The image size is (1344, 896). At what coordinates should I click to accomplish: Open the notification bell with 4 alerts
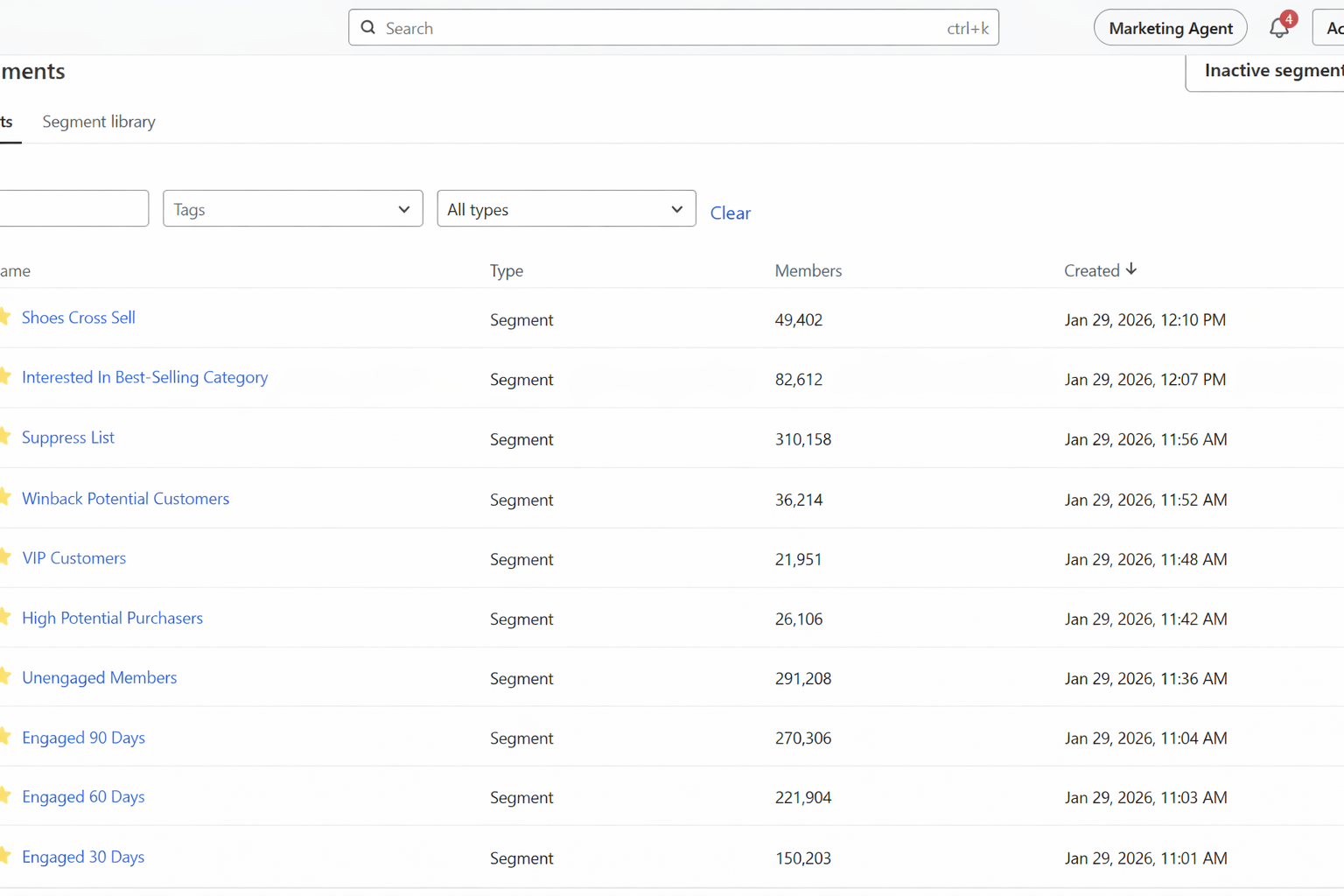click(1279, 27)
